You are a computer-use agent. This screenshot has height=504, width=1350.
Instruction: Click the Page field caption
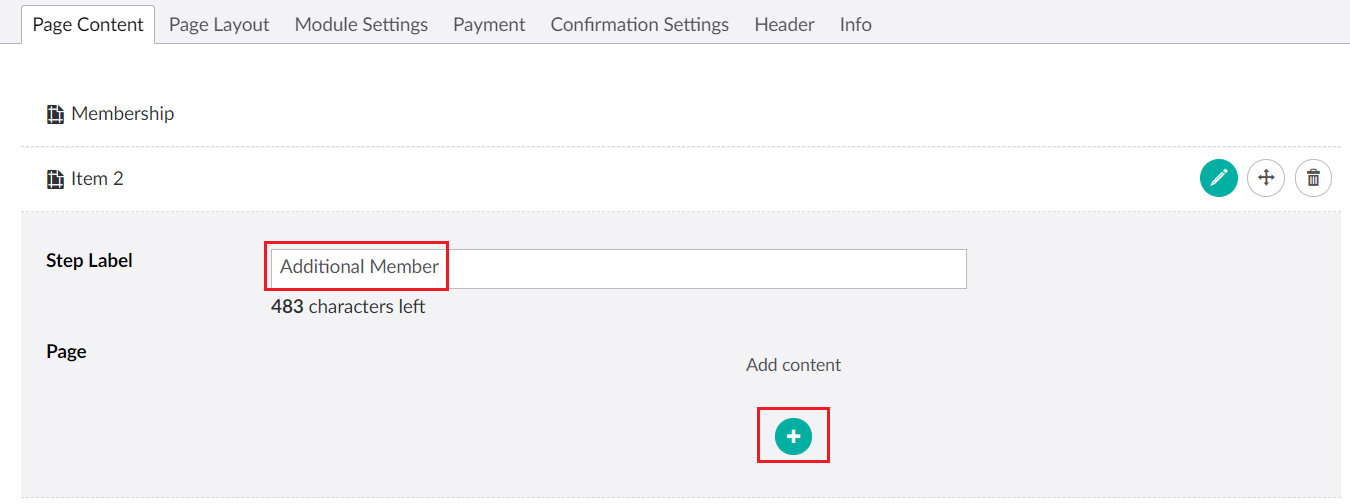click(x=66, y=352)
